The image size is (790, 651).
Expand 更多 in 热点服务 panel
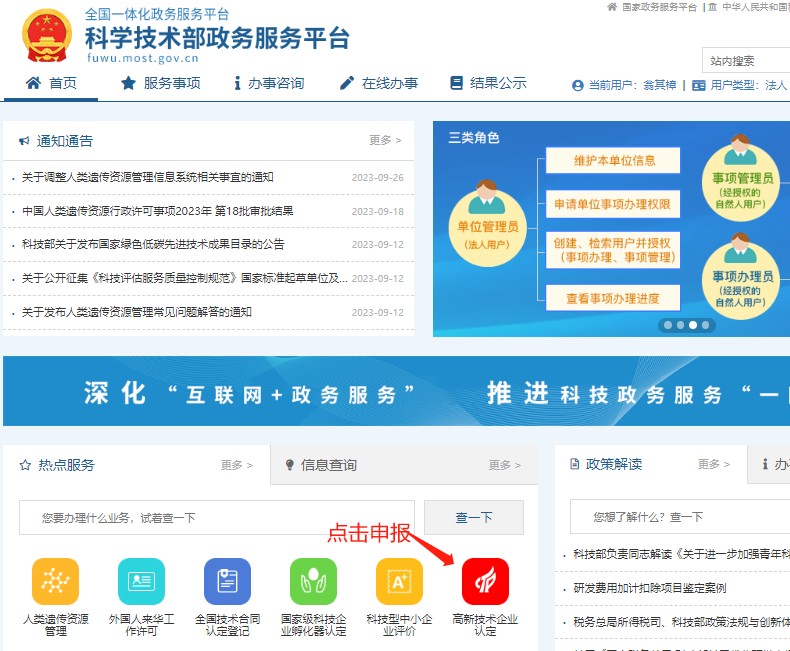click(x=237, y=465)
